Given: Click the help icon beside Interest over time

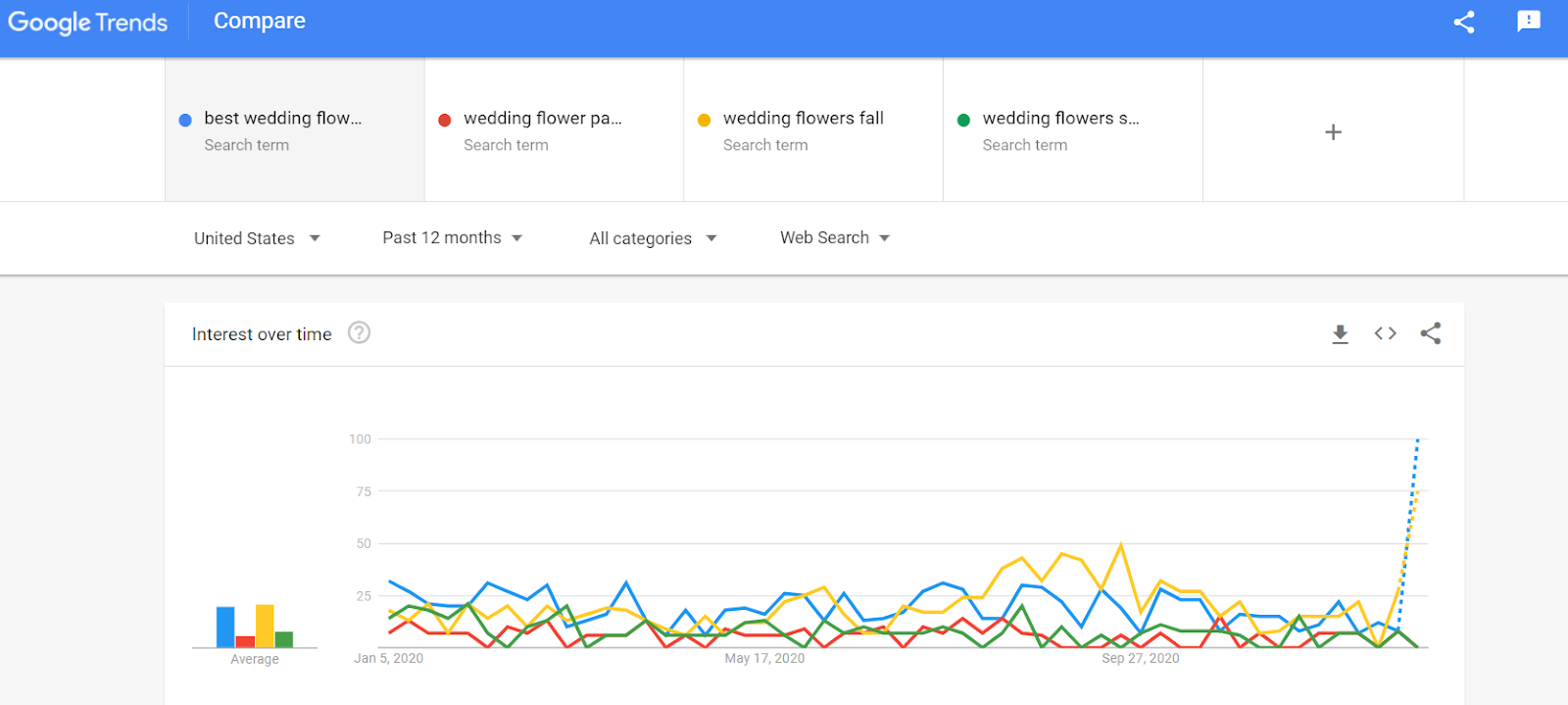Looking at the screenshot, I should [x=360, y=333].
